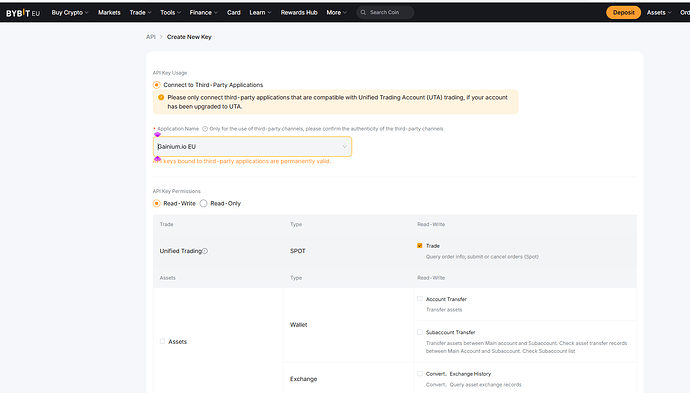Check the Account Transfer checkbox

pos(420,299)
